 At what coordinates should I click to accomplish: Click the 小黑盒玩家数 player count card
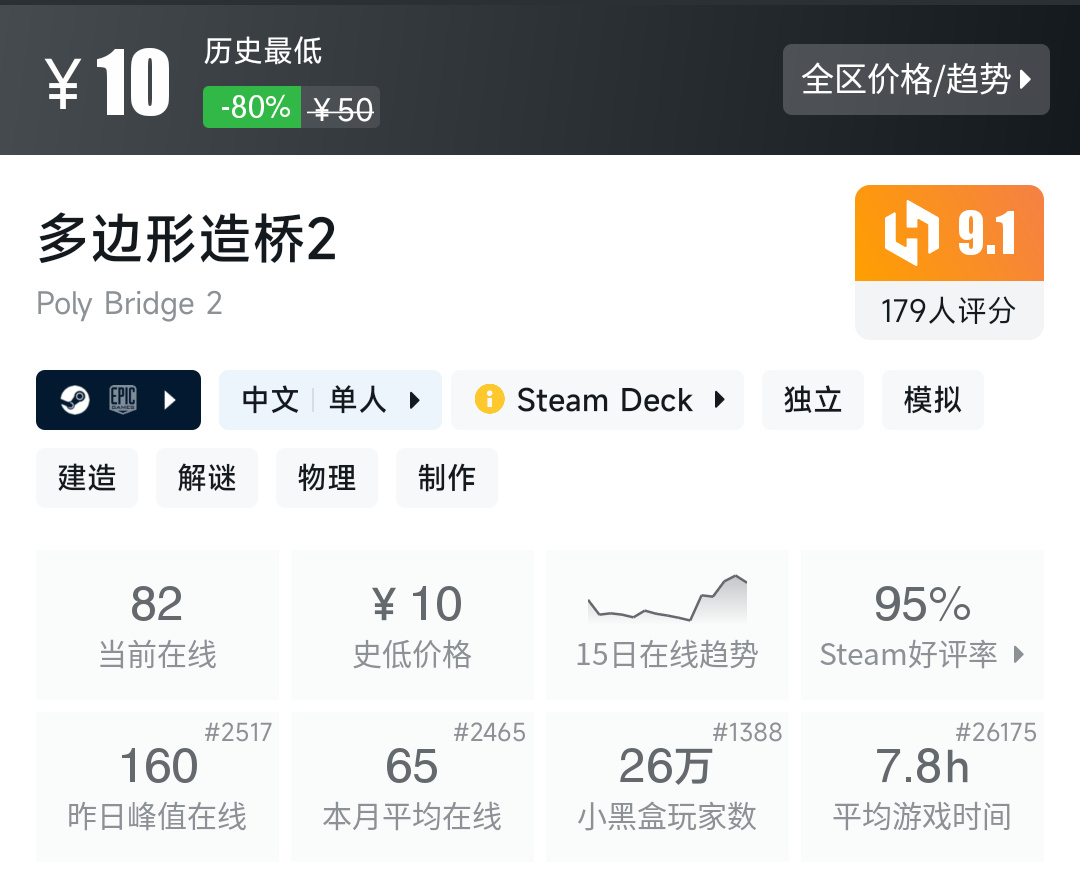[x=667, y=787]
